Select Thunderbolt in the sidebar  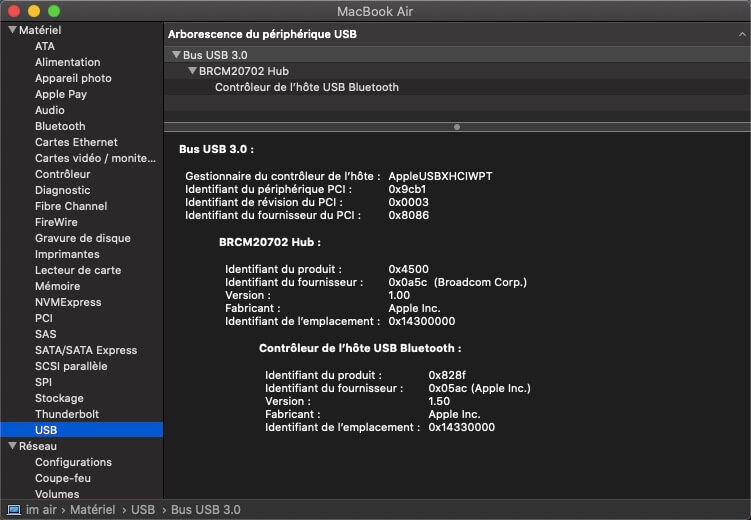pyautogui.click(x=67, y=414)
